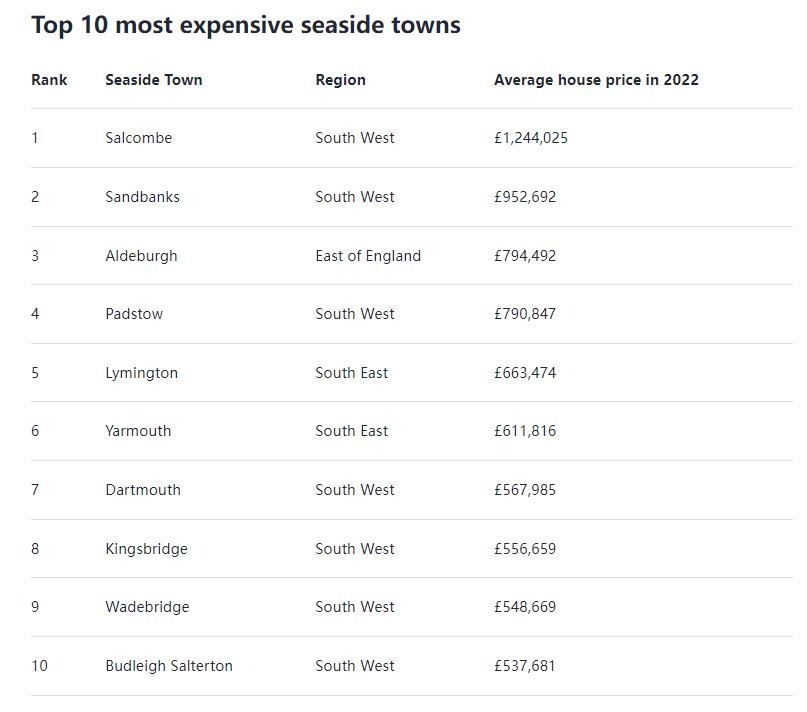Click the £952,692 price value
Screen dimensions: 807x712
coord(524,197)
